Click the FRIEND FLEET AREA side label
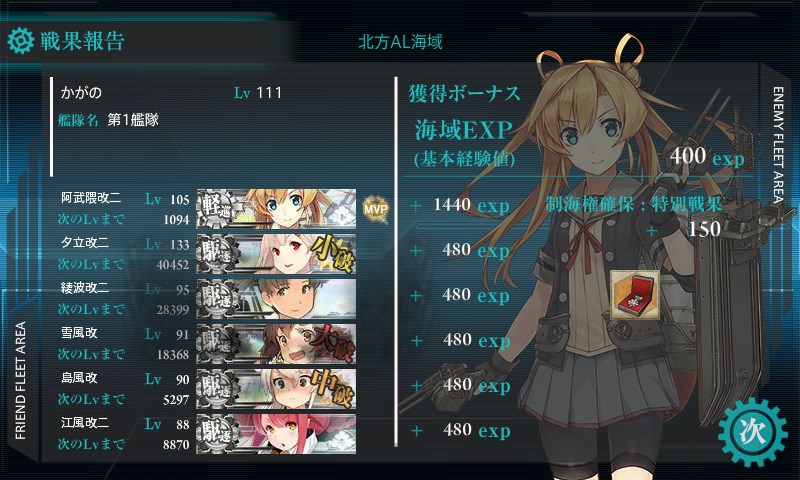Image resolution: width=800 pixels, height=480 pixels. pyautogui.click(x=20, y=381)
